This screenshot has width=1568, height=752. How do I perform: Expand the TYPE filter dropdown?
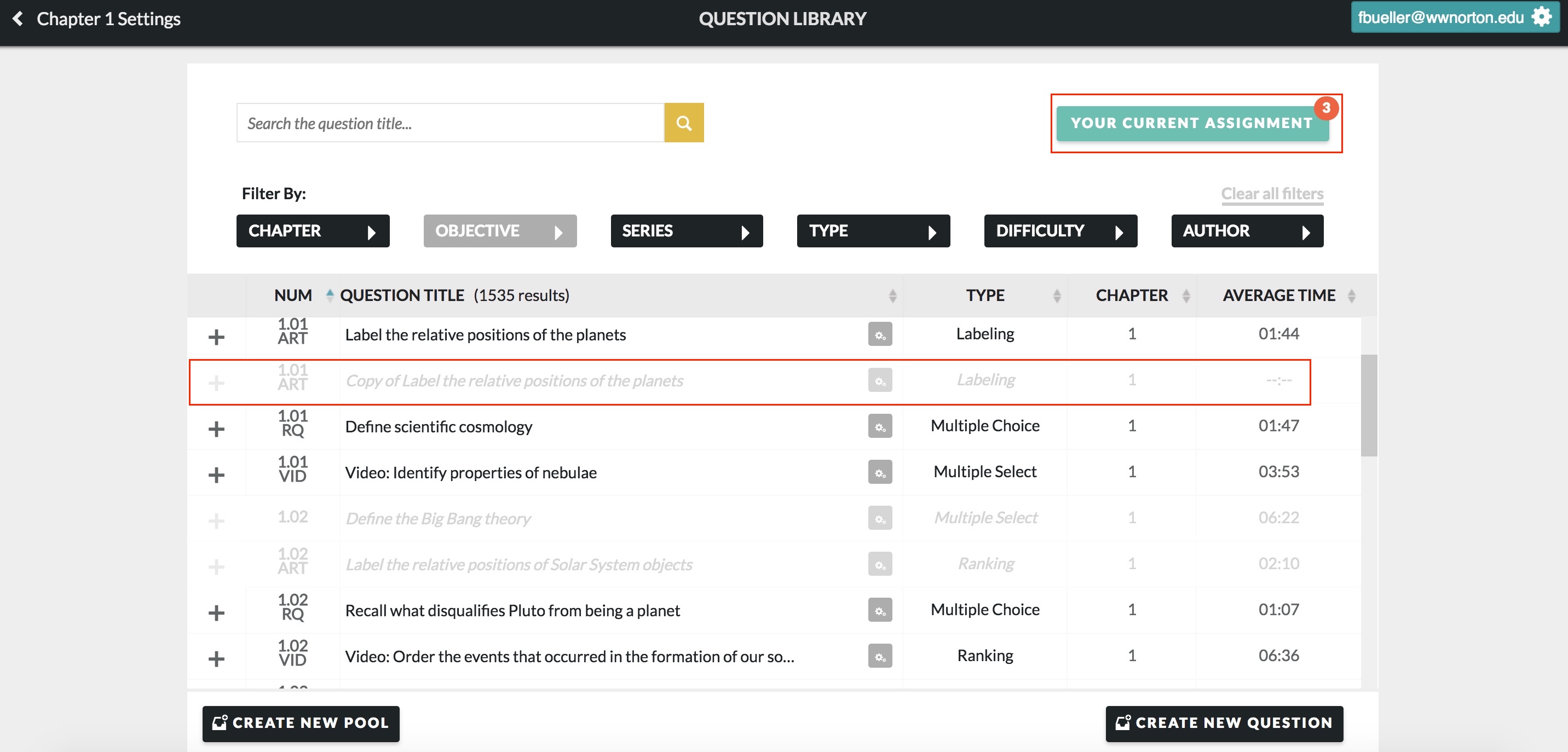873,231
